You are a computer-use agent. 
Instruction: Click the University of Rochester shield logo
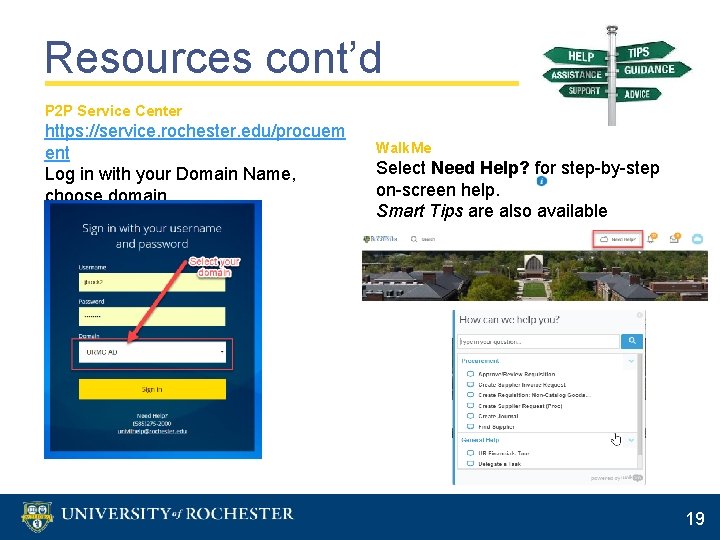tap(37, 516)
